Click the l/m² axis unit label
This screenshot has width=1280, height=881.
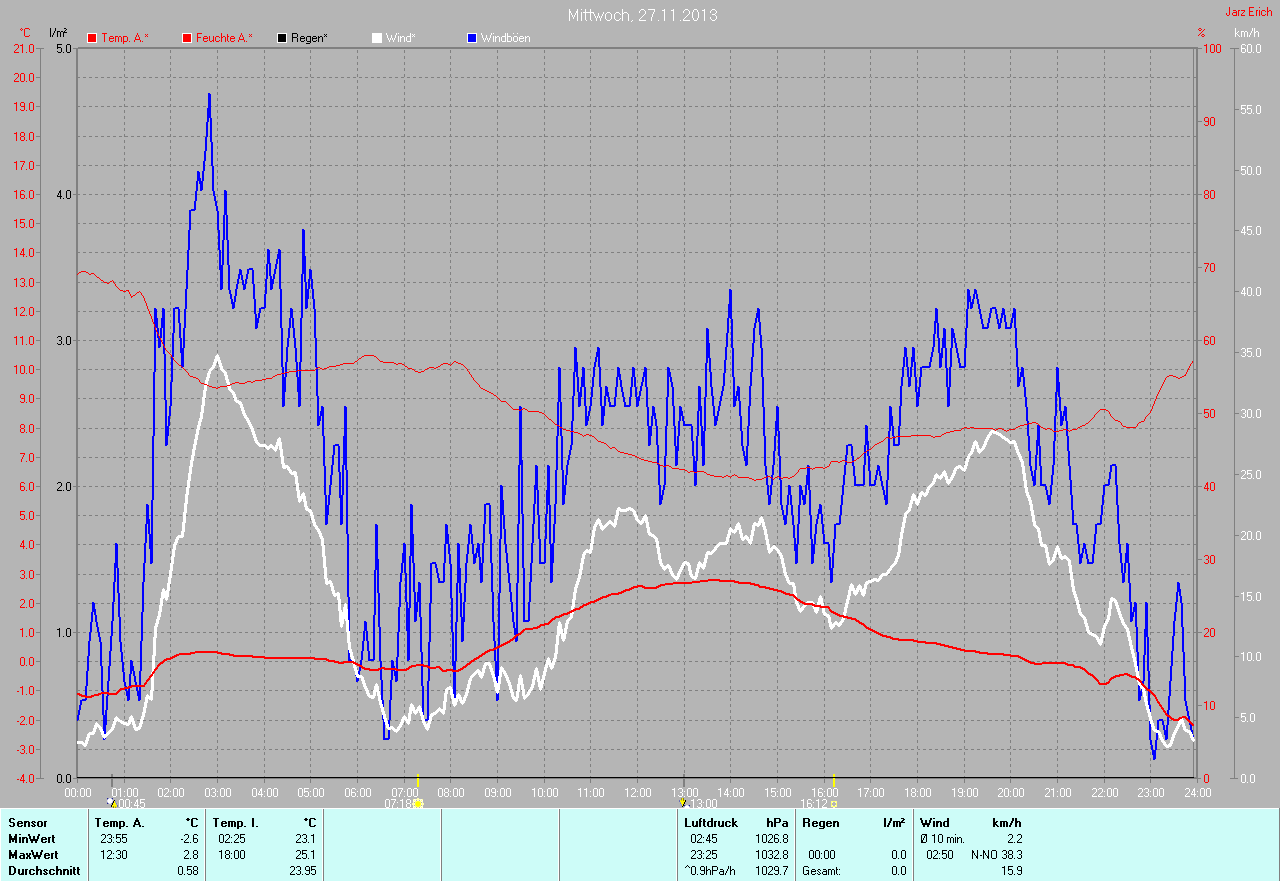click(x=58, y=33)
